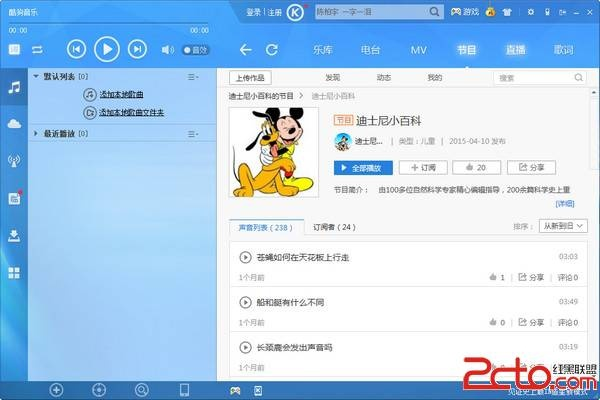Click 添加本地歌曲 link
Screen dimensions: 600x400
[121, 94]
